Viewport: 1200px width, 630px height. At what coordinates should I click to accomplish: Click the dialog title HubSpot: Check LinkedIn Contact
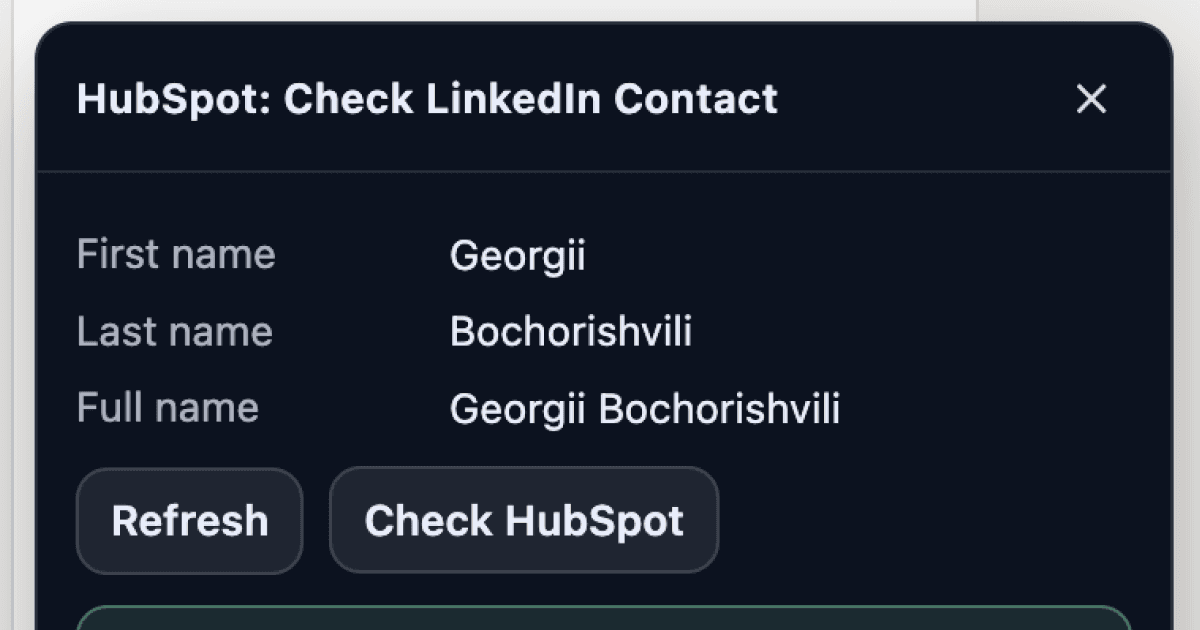click(x=426, y=98)
